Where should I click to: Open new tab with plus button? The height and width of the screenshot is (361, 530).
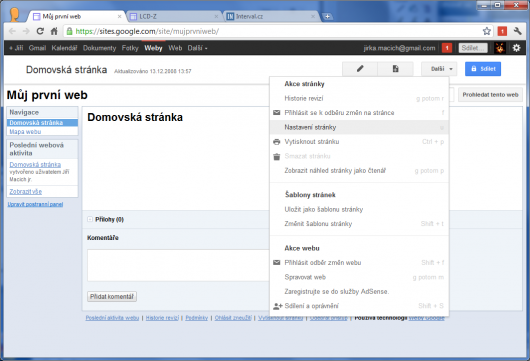[327, 16]
